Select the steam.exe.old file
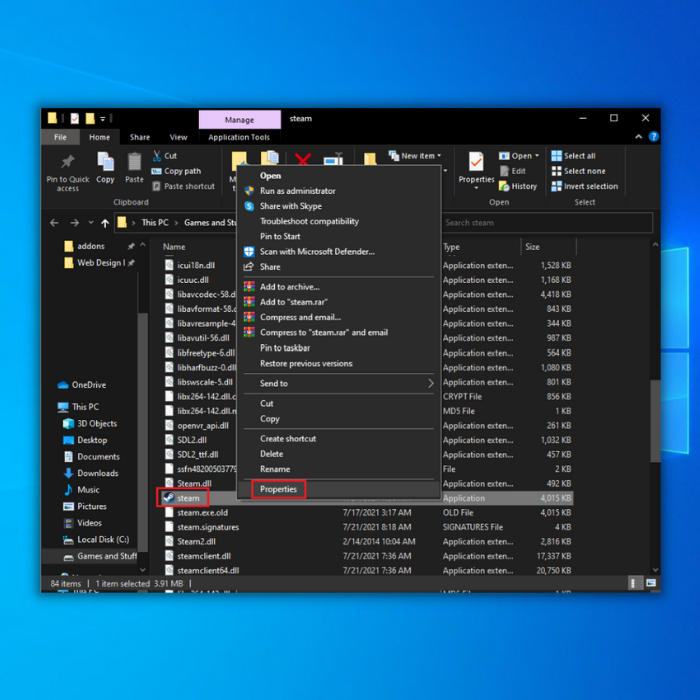The image size is (700, 700). pyautogui.click(x=202, y=512)
